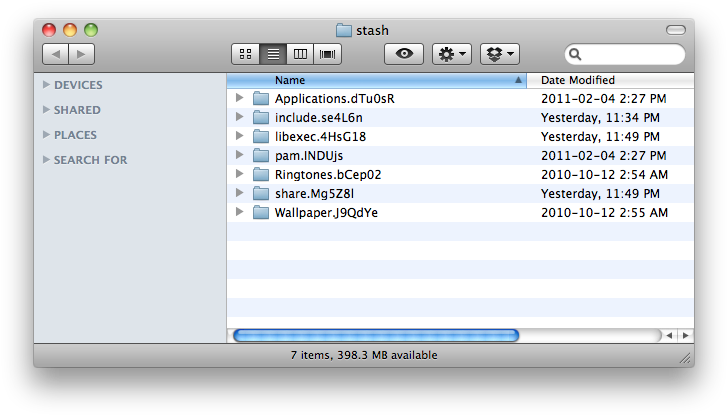Go forward with the right arrow
This screenshot has height=415, width=727.
click(82, 54)
